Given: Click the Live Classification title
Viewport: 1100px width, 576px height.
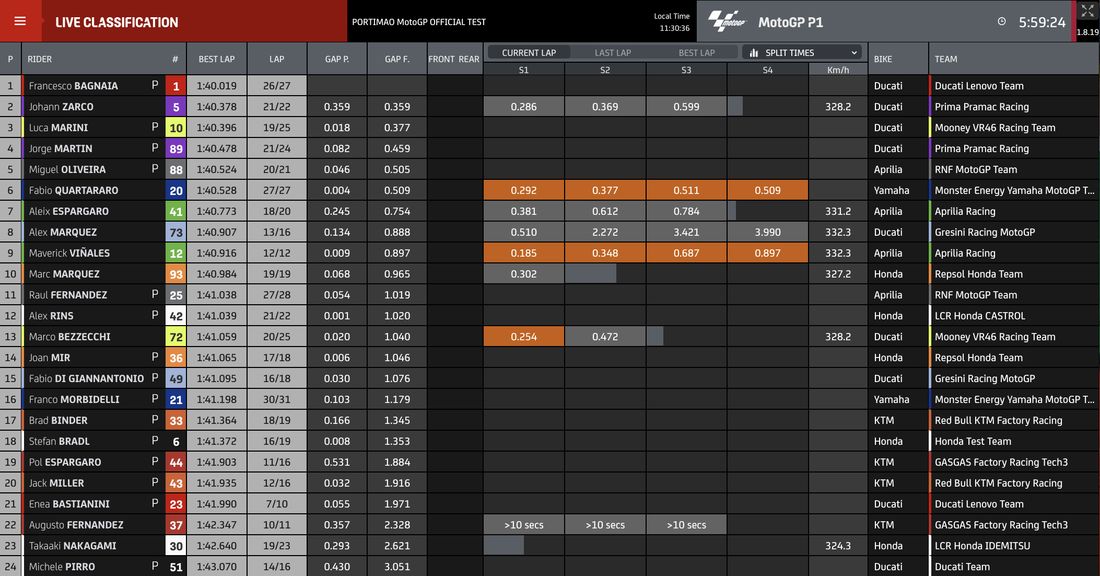Looking at the screenshot, I should (116, 22).
